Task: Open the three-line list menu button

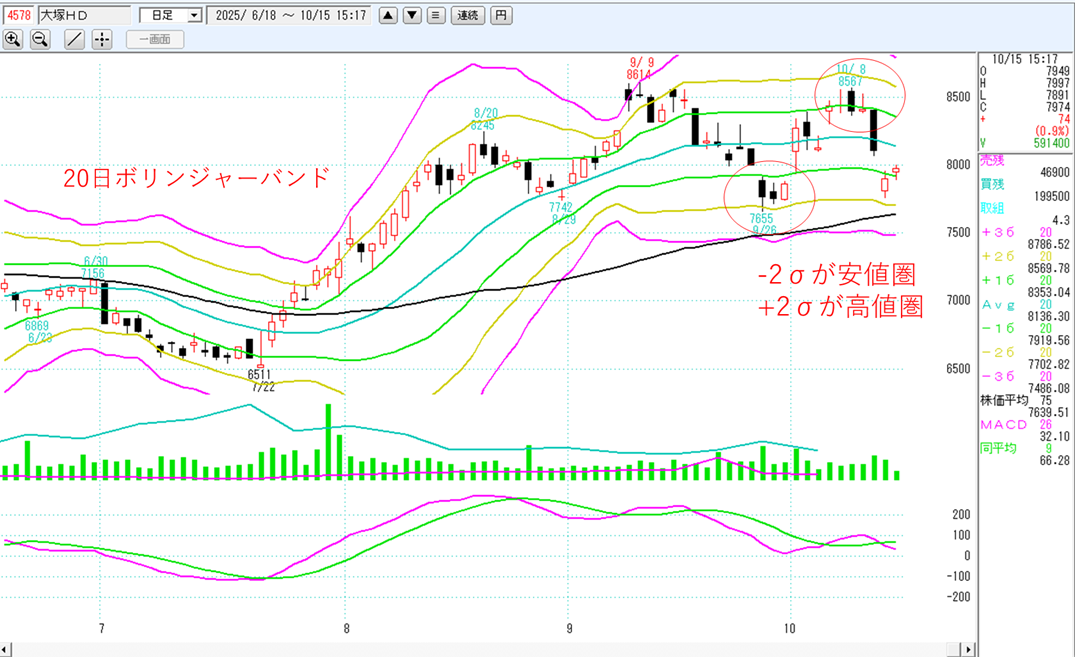Action: (x=436, y=15)
